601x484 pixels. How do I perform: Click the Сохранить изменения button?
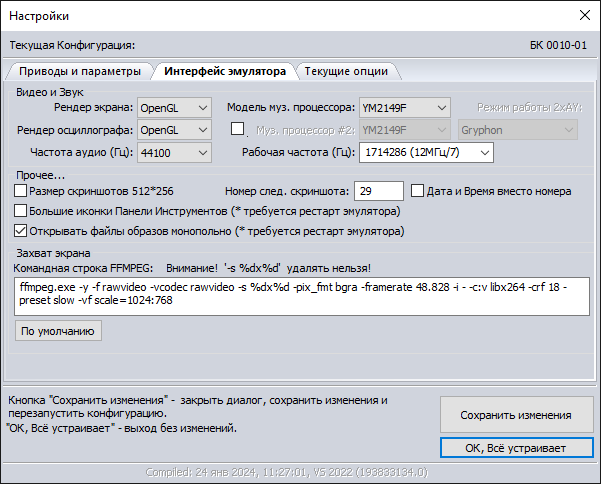[x=515, y=414]
